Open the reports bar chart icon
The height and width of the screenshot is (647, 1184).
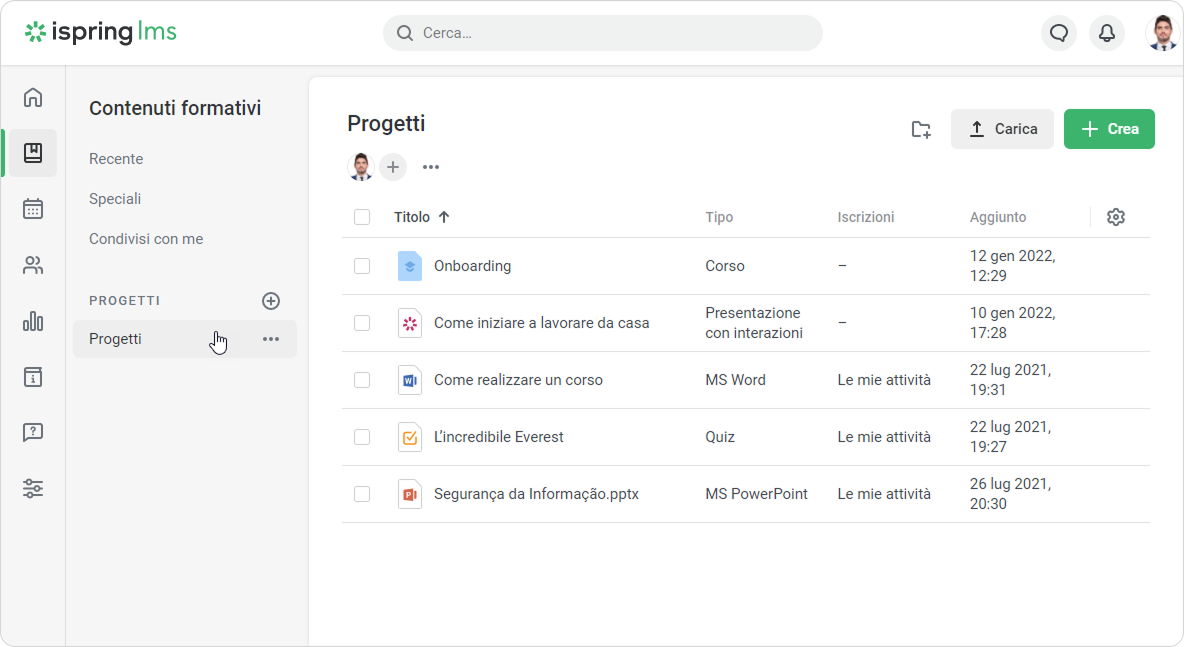33,321
